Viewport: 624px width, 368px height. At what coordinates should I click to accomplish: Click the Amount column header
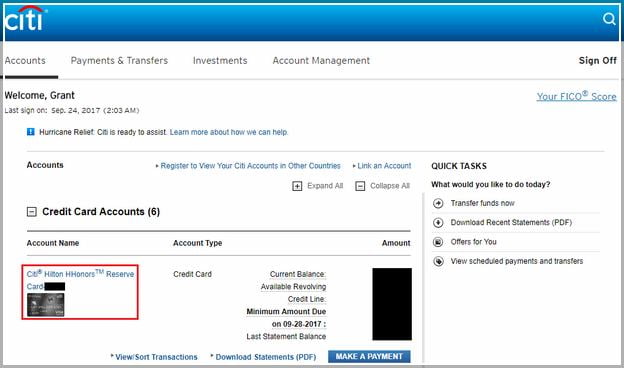pyautogui.click(x=396, y=243)
